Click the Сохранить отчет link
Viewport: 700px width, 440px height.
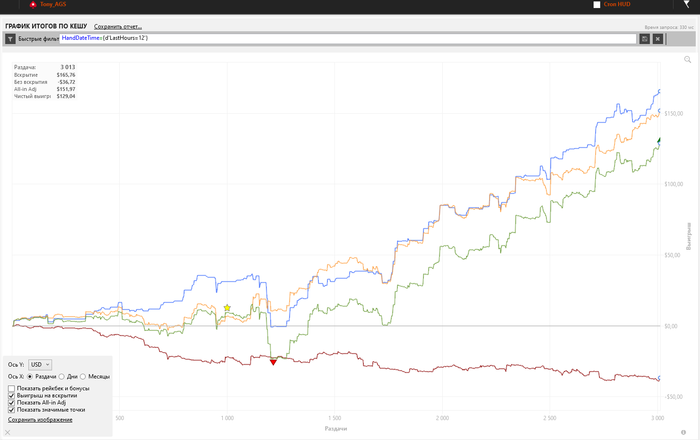coord(118,27)
